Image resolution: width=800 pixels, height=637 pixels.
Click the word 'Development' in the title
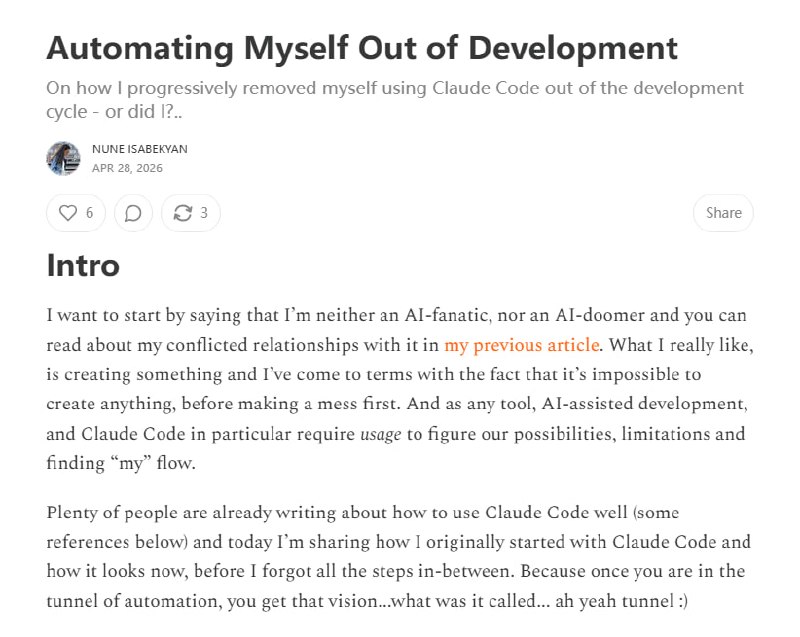point(573,48)
